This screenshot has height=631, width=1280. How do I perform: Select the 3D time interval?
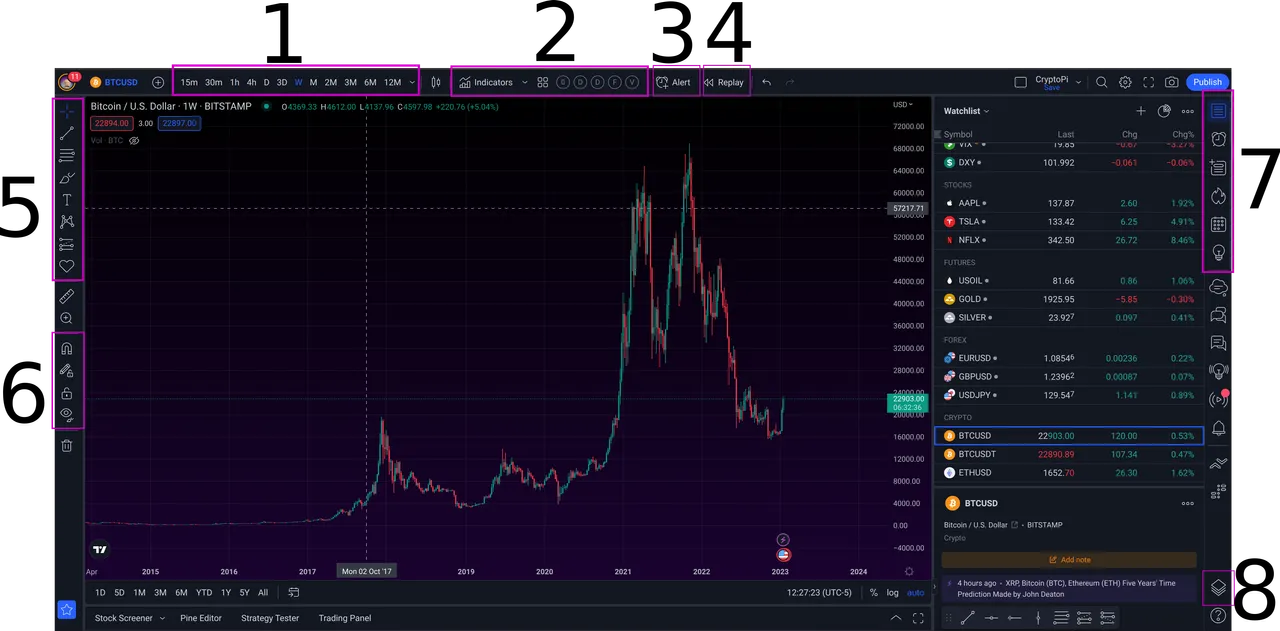282,82
